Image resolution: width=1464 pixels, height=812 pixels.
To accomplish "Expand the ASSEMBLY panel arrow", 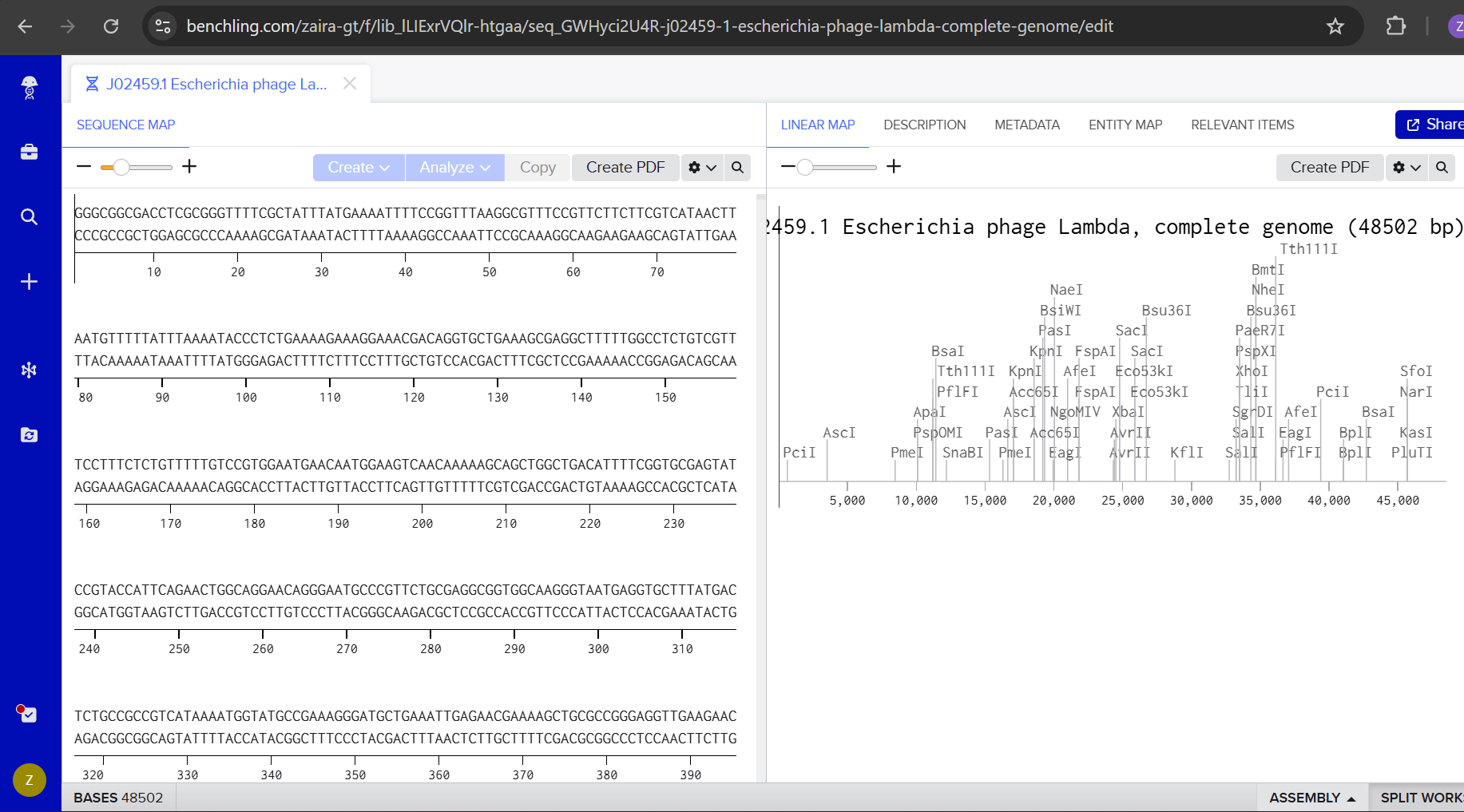I will (1351, 798).
